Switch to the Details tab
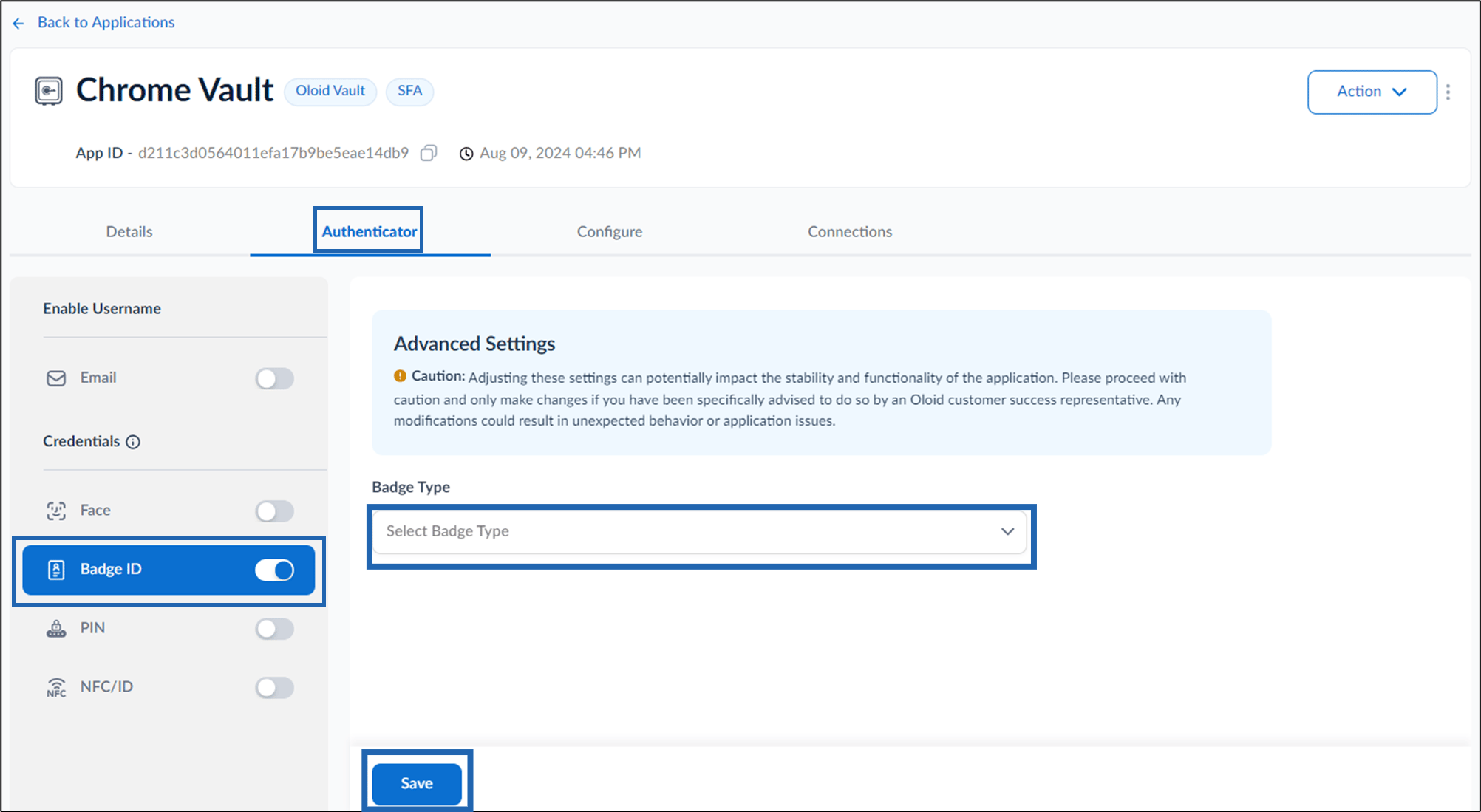Screen dimensions: 1481x812 [129, 231]
